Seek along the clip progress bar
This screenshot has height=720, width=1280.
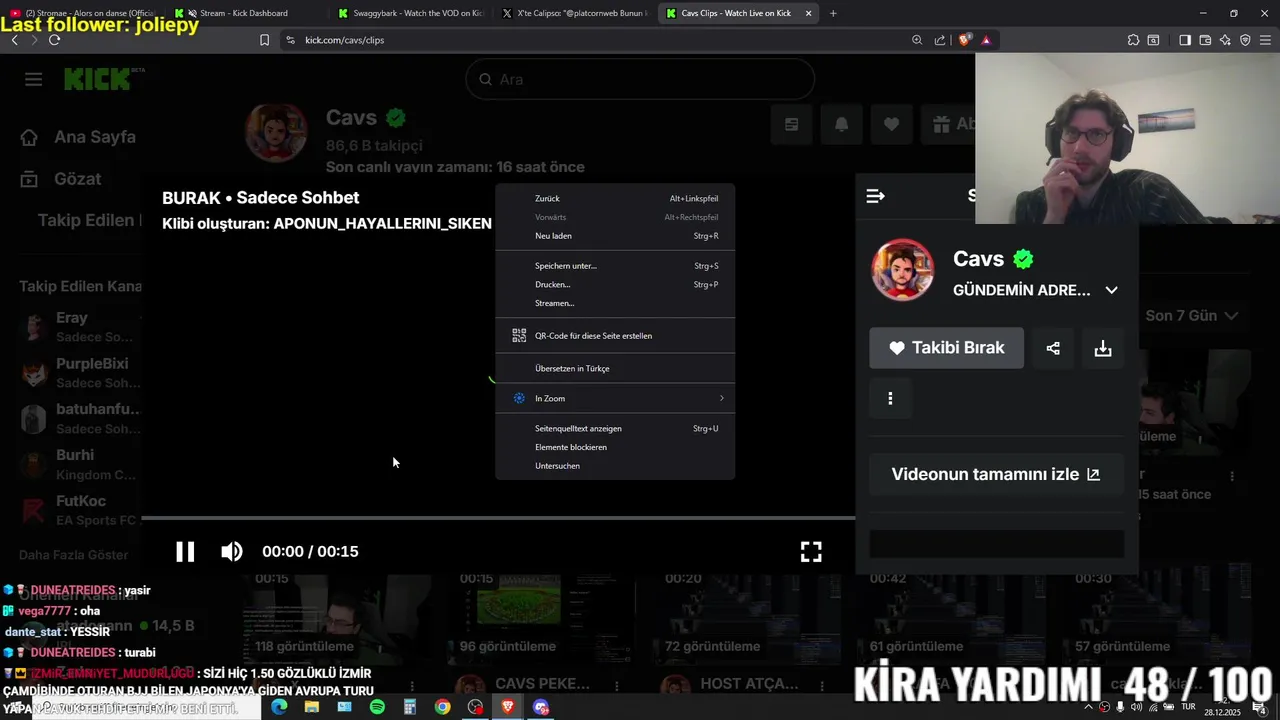point(498,518)
